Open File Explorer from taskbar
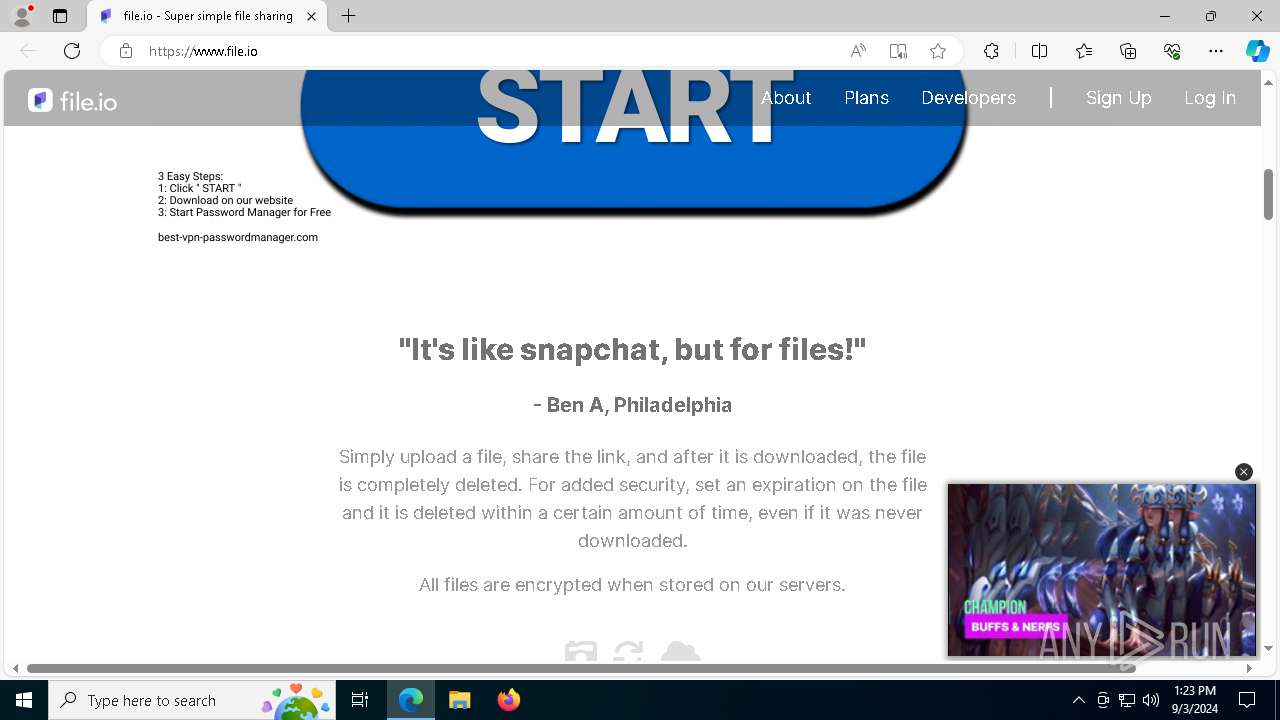Screen dimensions: 1280x720 click(459, 700)
